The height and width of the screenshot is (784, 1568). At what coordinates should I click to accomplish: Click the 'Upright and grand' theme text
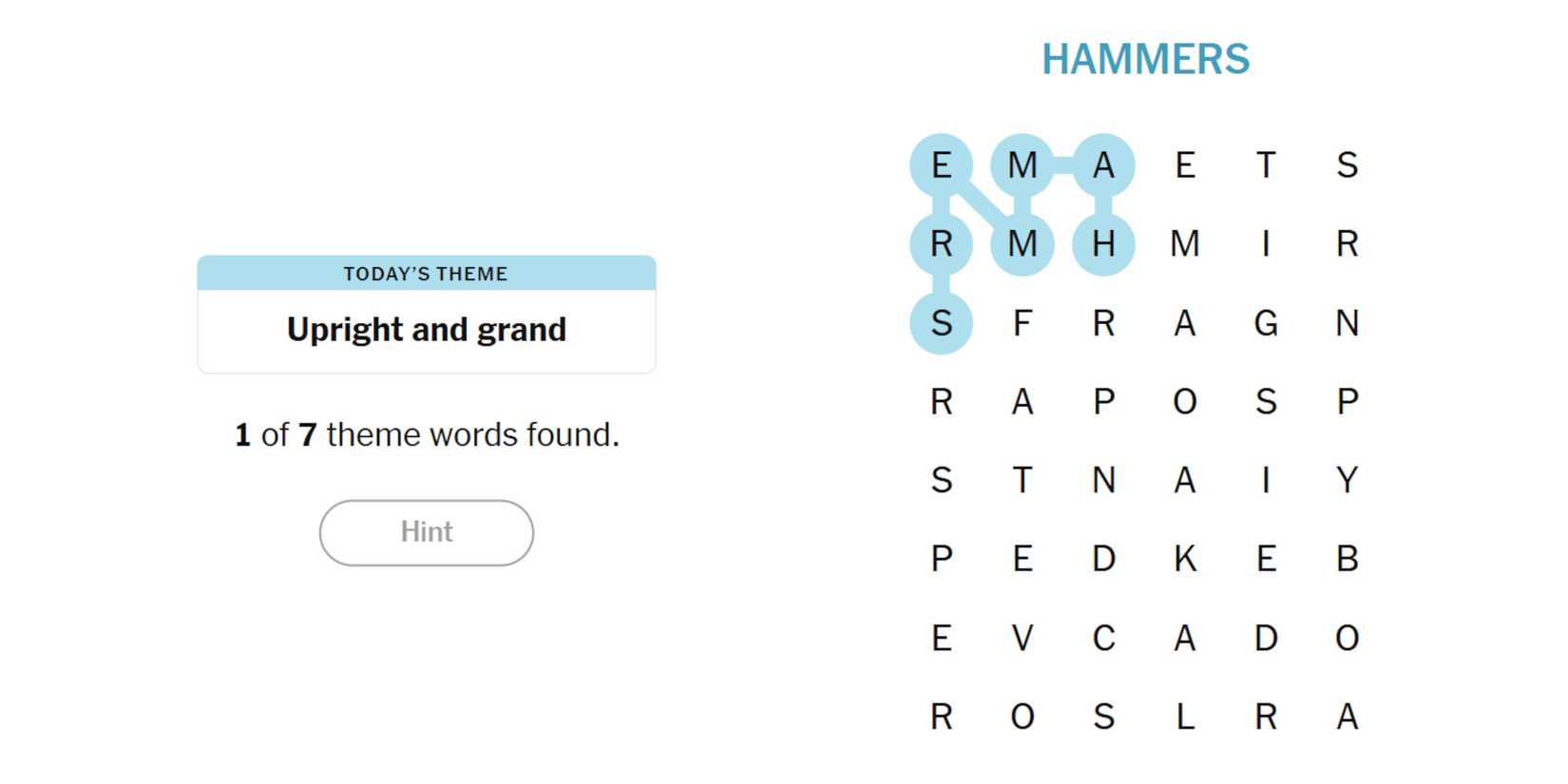[x=426, y=330]
